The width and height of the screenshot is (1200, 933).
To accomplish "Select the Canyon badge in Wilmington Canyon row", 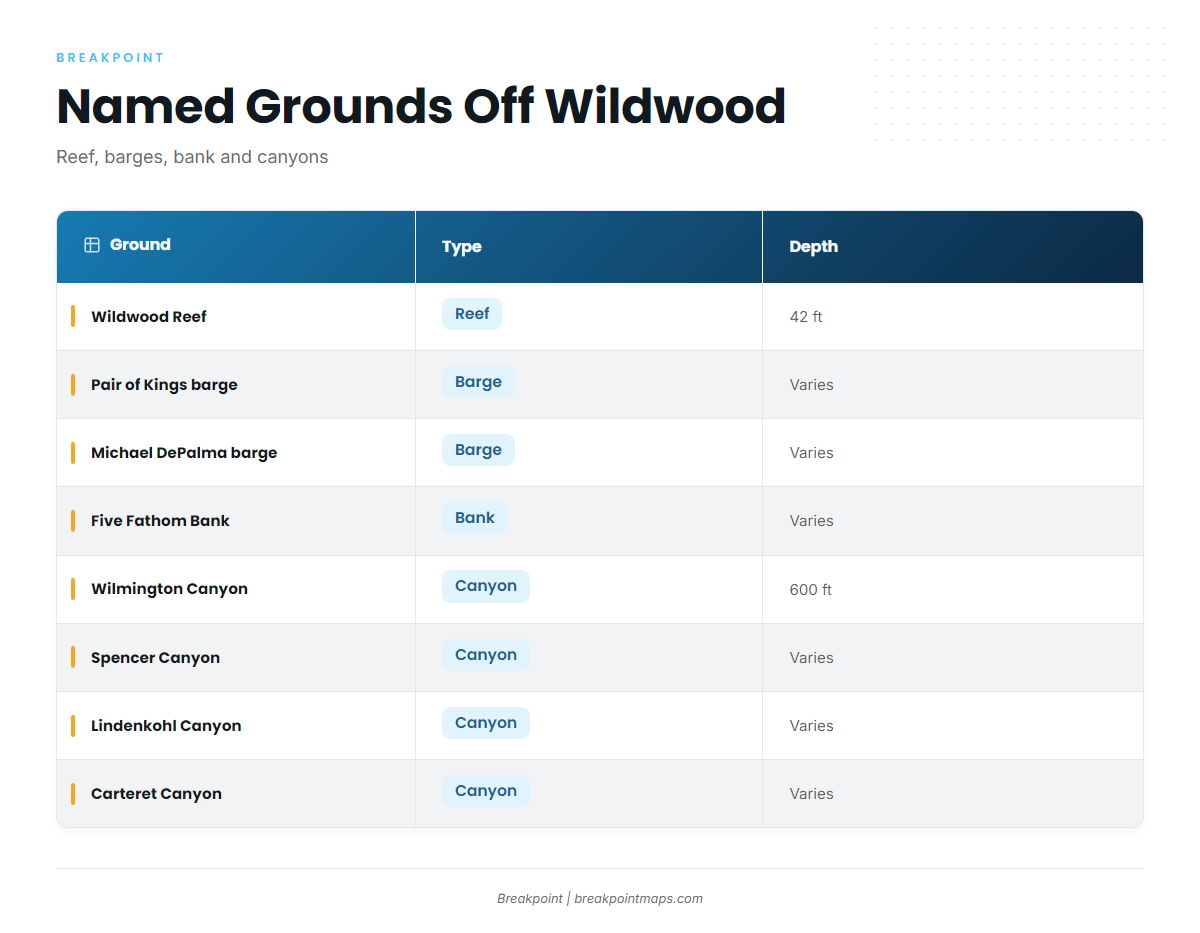I will click(x=486, y=586).
